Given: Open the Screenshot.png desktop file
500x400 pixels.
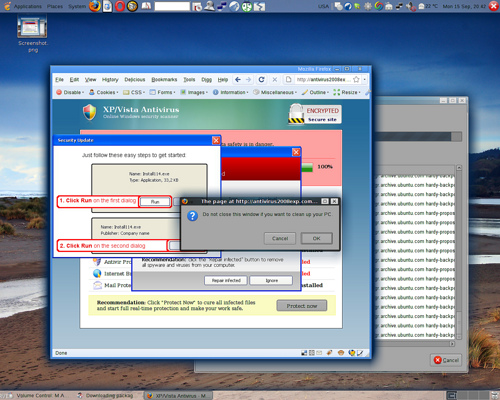Looking at the screenshot, I should point(32,34).
